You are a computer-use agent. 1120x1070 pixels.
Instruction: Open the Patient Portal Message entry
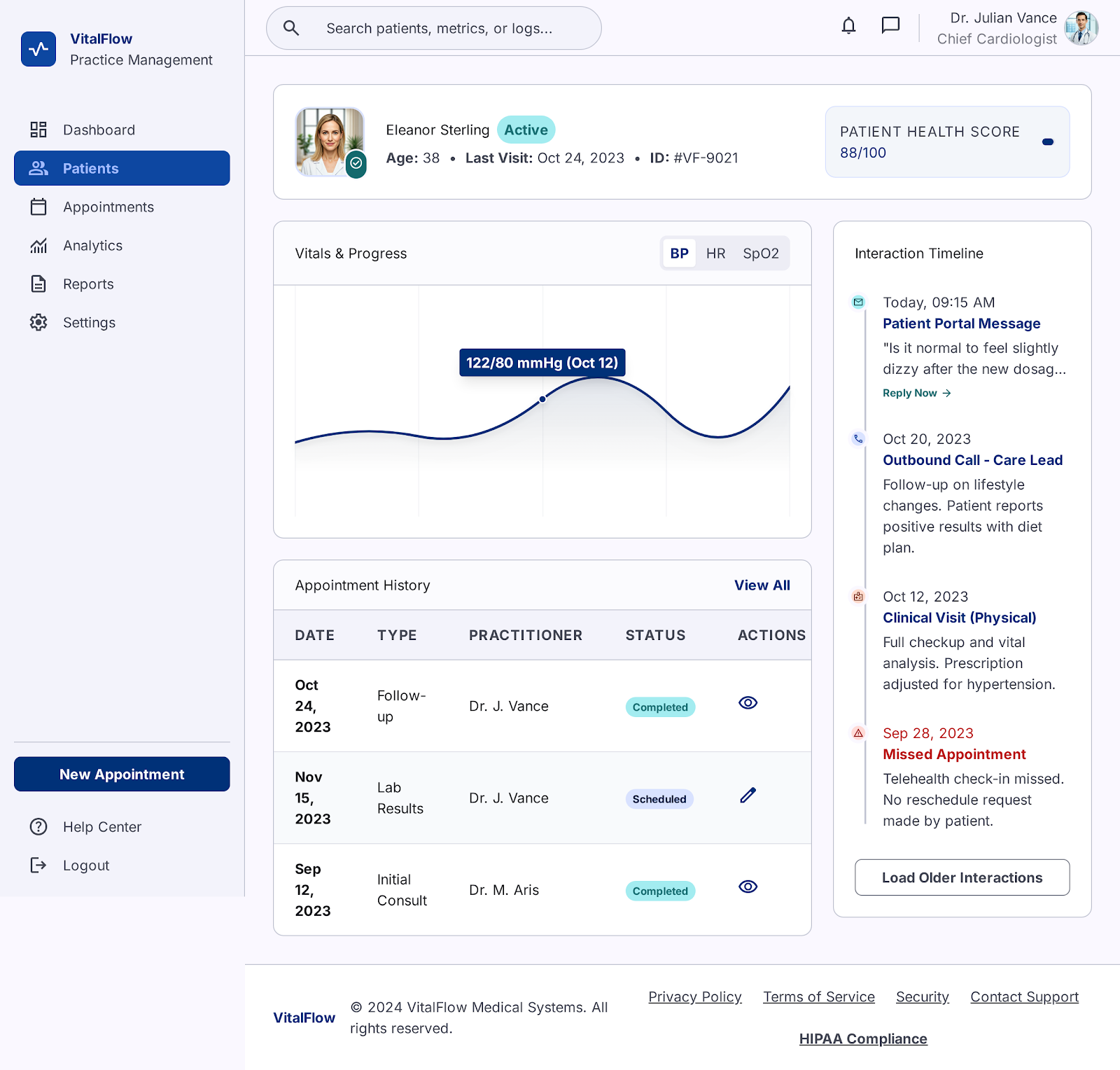[x=961, y=324]
